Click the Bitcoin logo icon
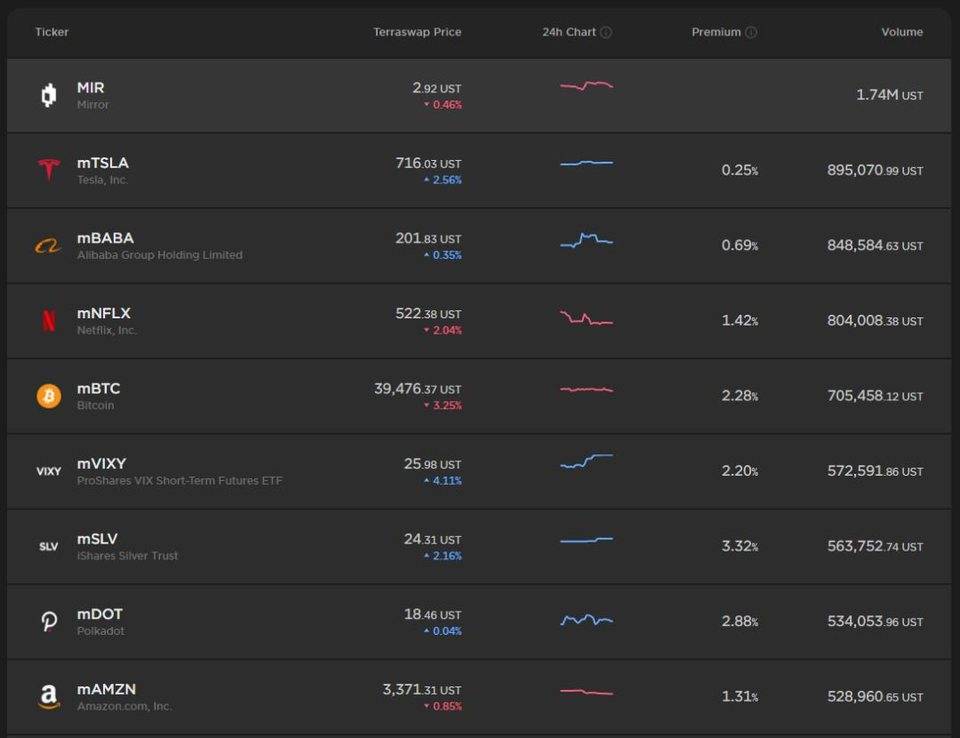 (49, 396)
